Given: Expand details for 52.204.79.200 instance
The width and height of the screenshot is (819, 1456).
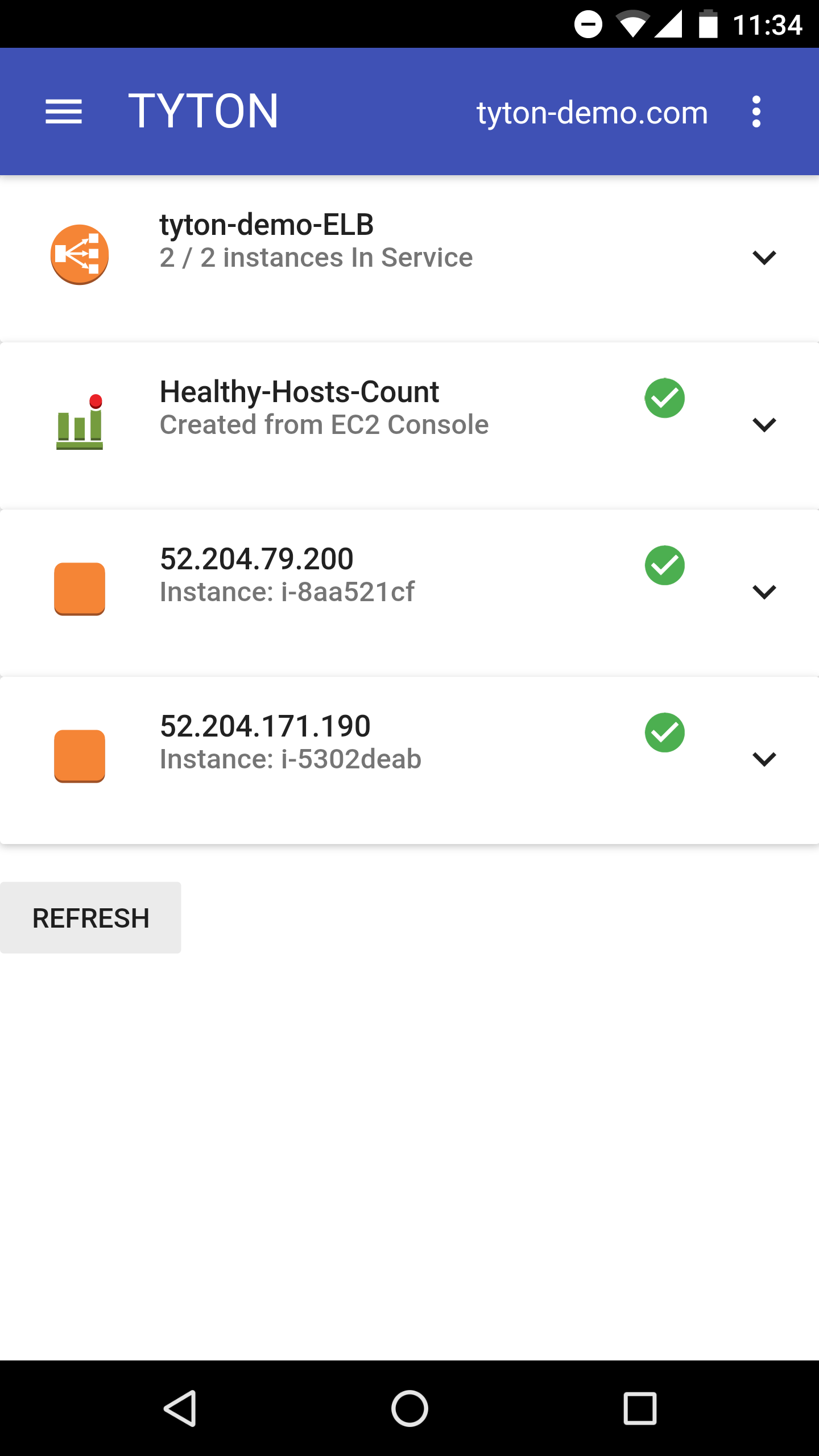Looking at the screenshot, I should 764,592.
